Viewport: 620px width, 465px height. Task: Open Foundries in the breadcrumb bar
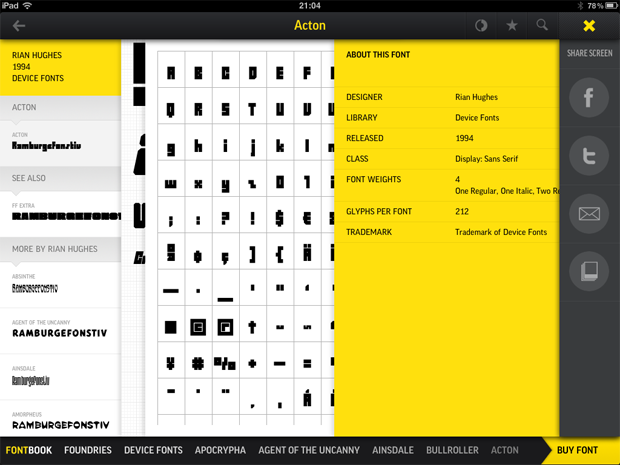(x=88, y=450)
